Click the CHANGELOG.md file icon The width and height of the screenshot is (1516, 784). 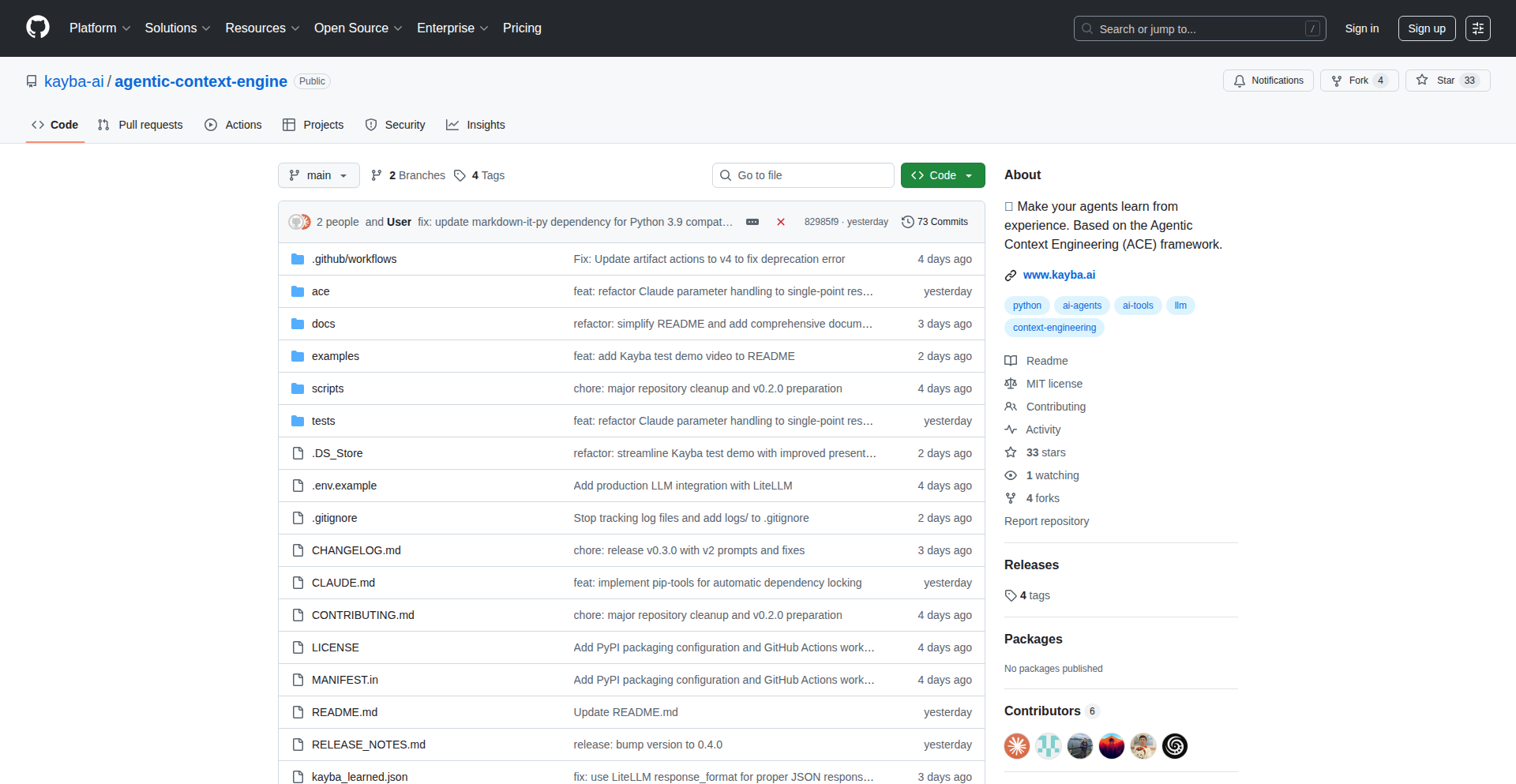298,550
